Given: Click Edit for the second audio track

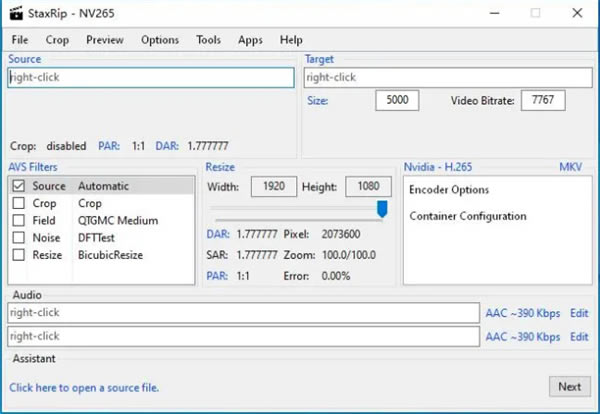Looking at the screenshot, I should [x=579, y=338].
